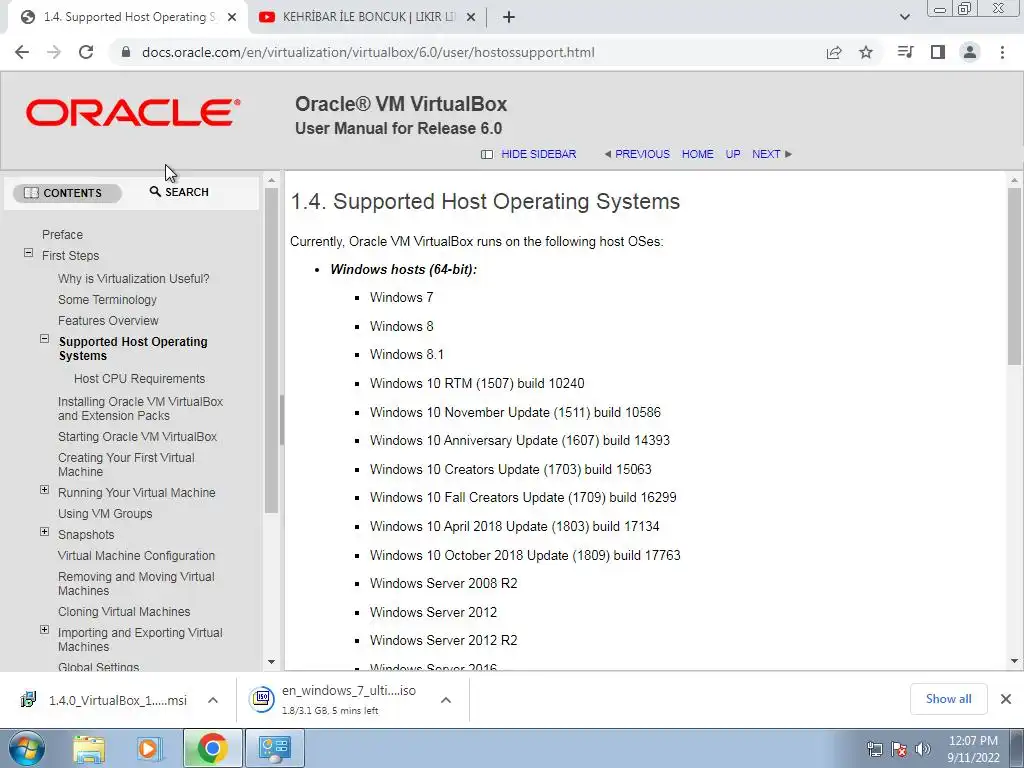
Task: Go forward with the browser forward arrow
Action: pos(54,52)
